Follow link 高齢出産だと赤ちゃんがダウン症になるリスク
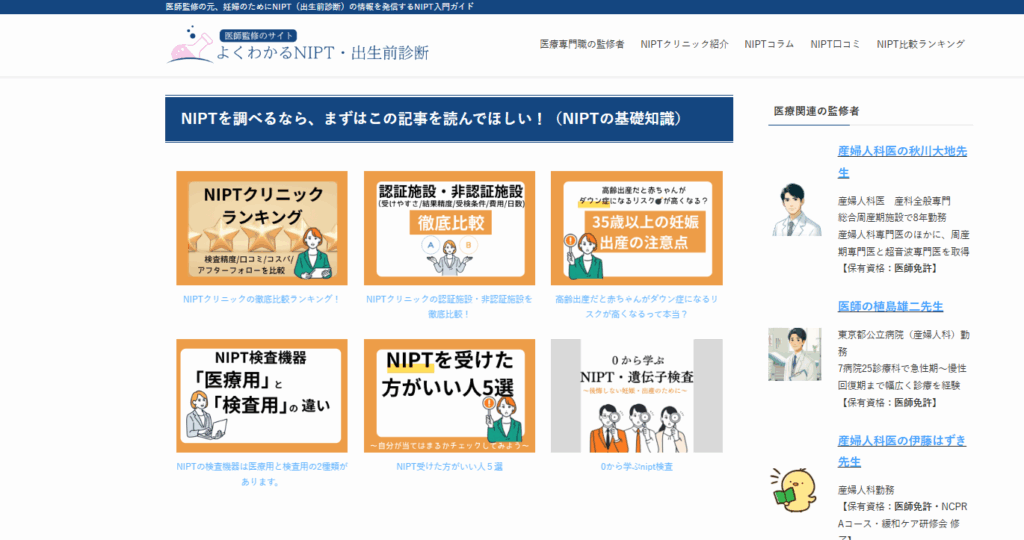 tap(637, 306)
